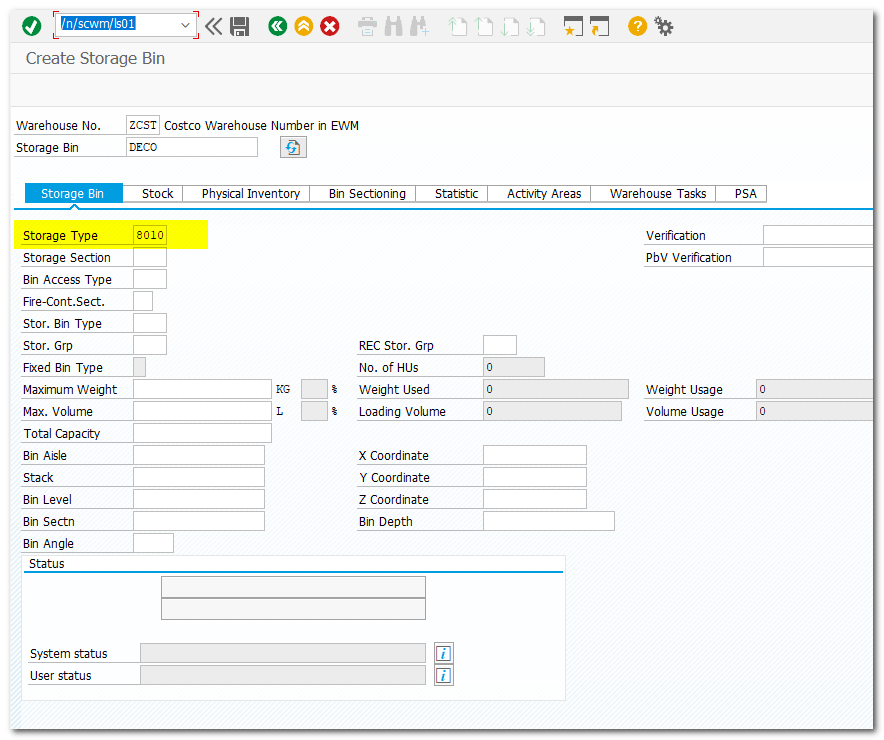Switch to the Stock tab
This screenshot has width=884, height=740.
(x=157, y=194)
